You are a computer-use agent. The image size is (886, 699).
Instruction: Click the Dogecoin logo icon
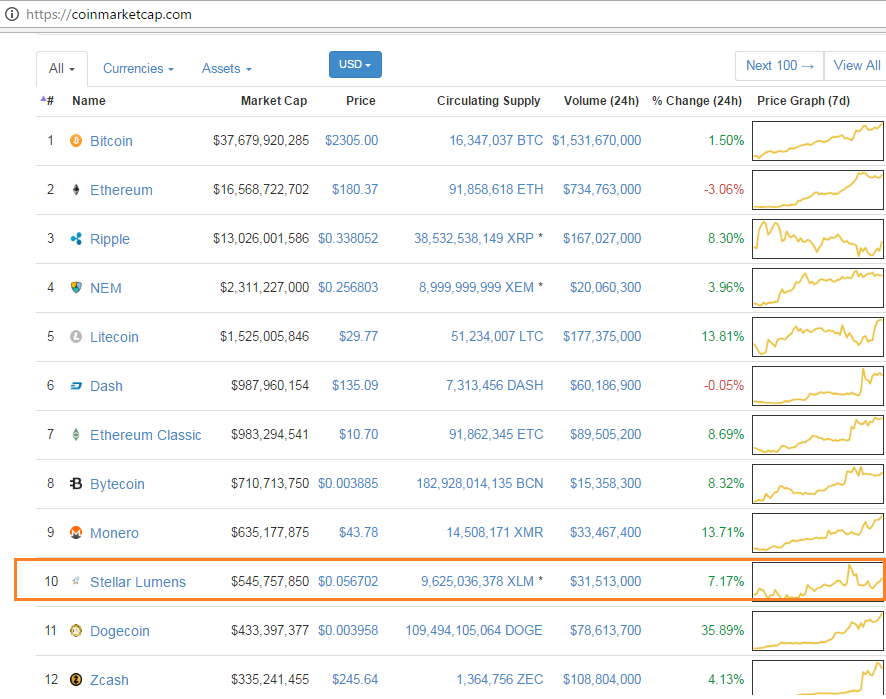(x=76, y=630)
